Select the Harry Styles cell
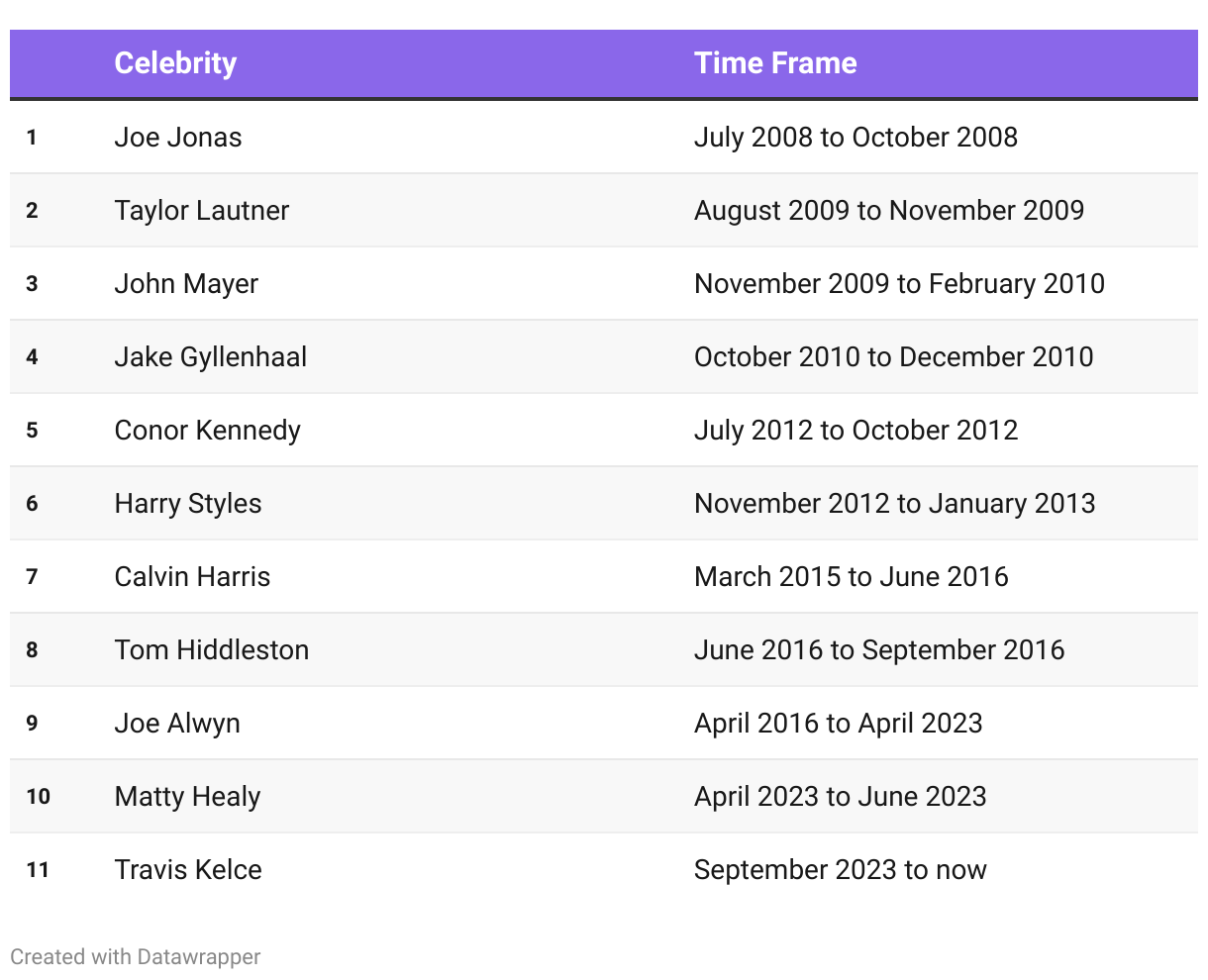Viewport: 1208px width, 980px height. pyautogui.click(x=188, y=504)
